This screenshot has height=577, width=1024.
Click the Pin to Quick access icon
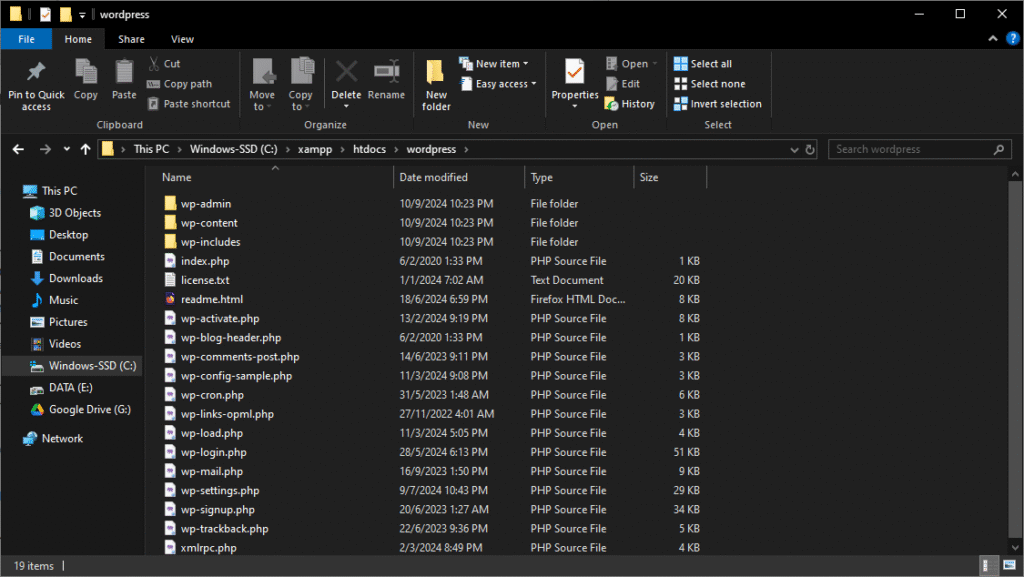click(36, 74)
